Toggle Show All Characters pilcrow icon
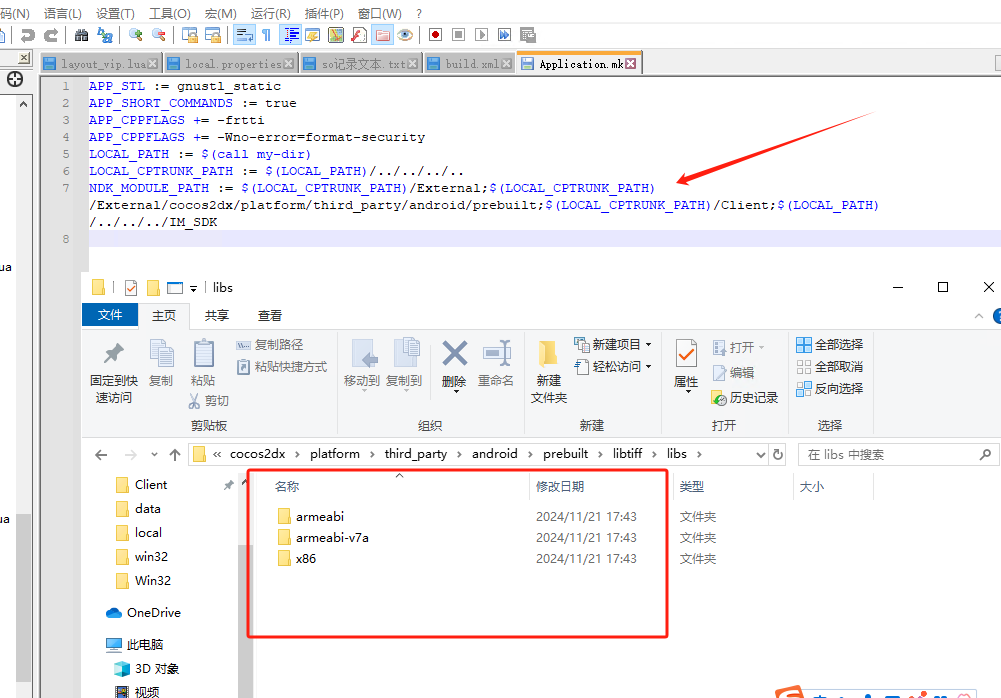 pos(267,35)
